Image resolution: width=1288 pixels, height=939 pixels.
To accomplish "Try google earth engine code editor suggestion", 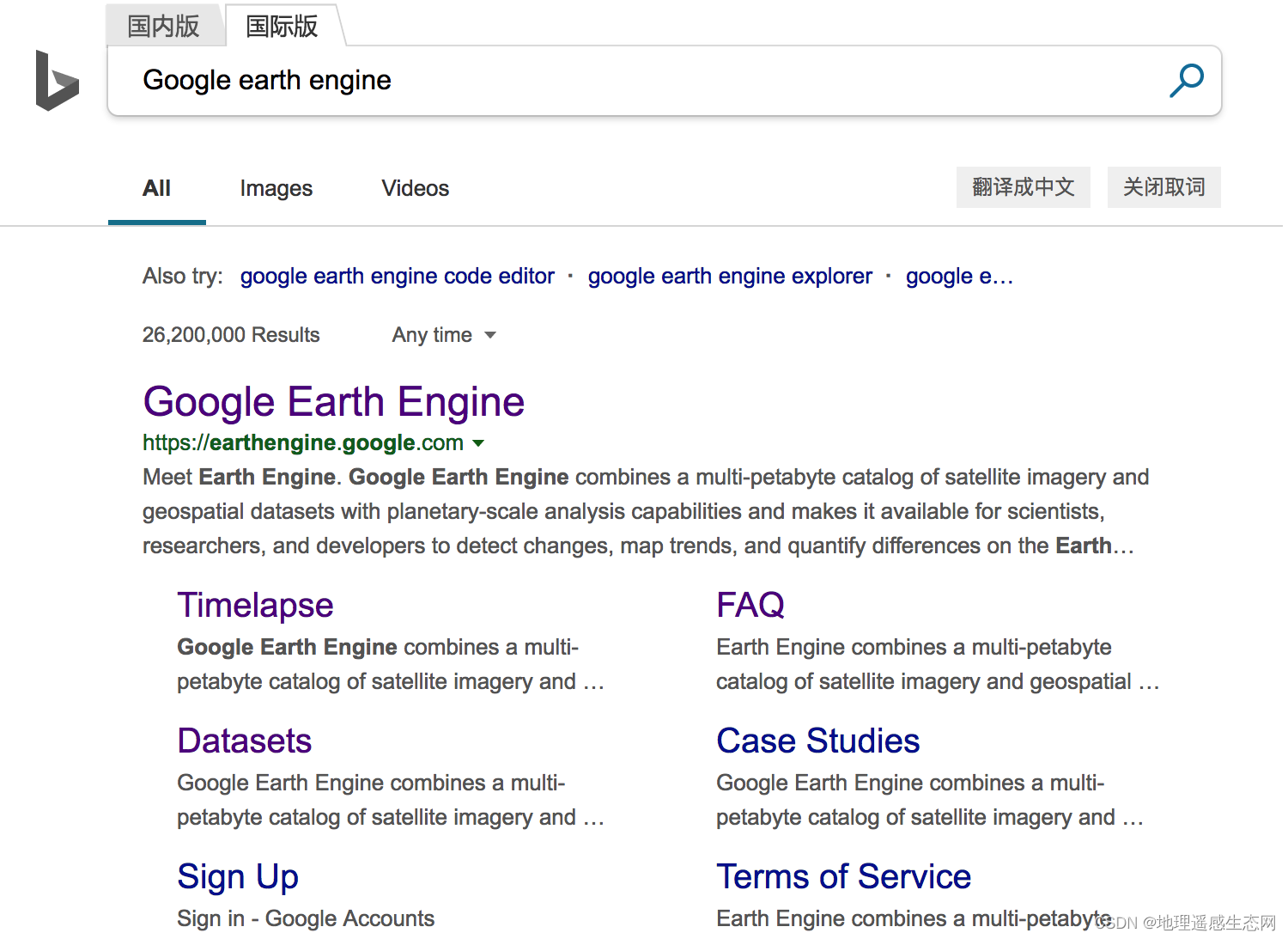I will (398, 276).
